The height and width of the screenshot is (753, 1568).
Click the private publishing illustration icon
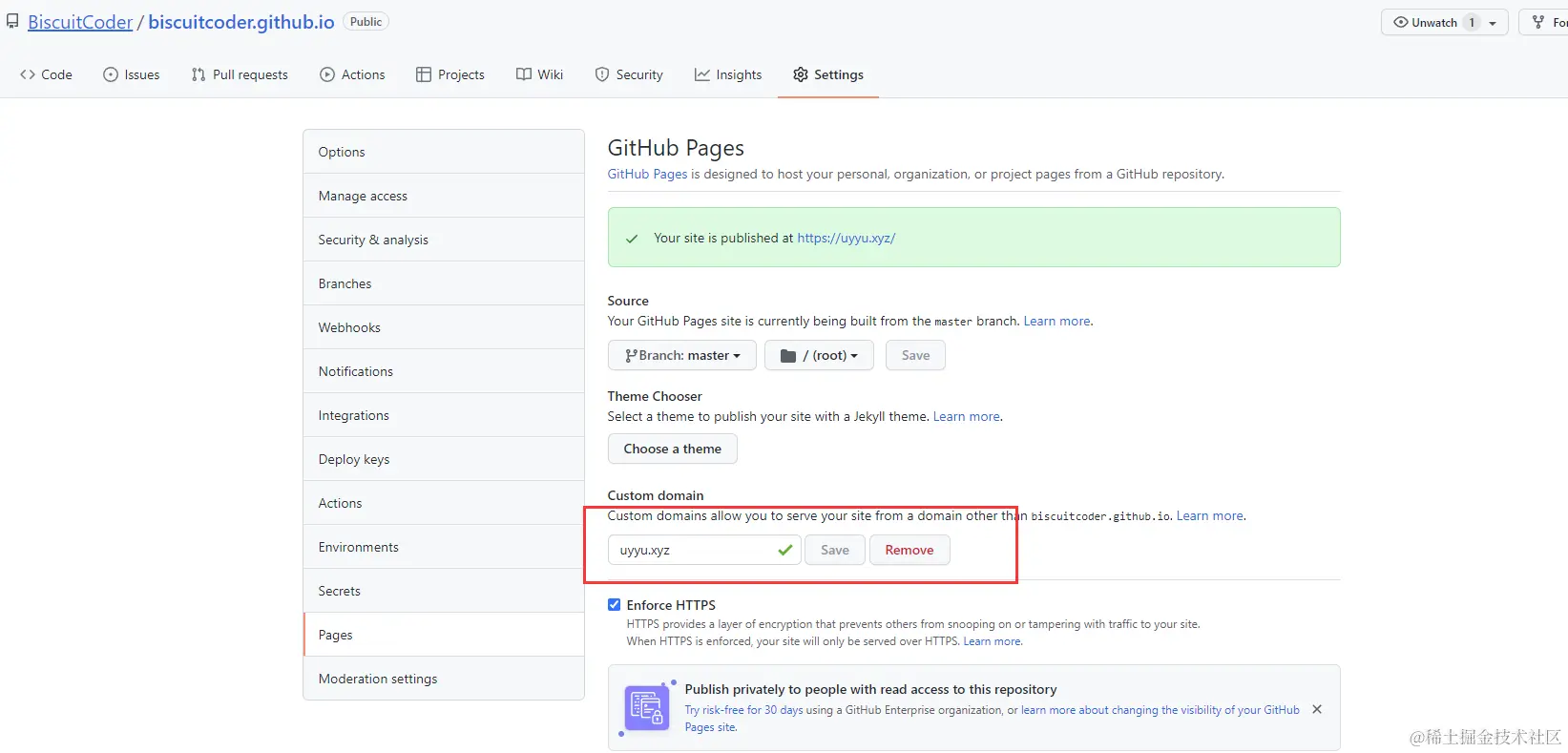[646, 707]
